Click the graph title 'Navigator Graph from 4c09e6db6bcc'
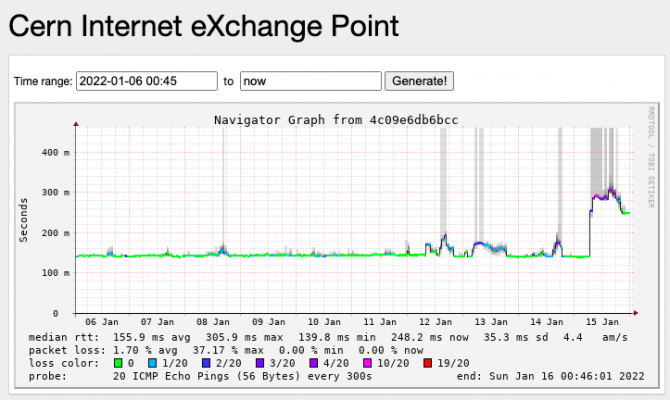Image resolution: width=670 pixels, height=400 pixels. click(336, 120)
